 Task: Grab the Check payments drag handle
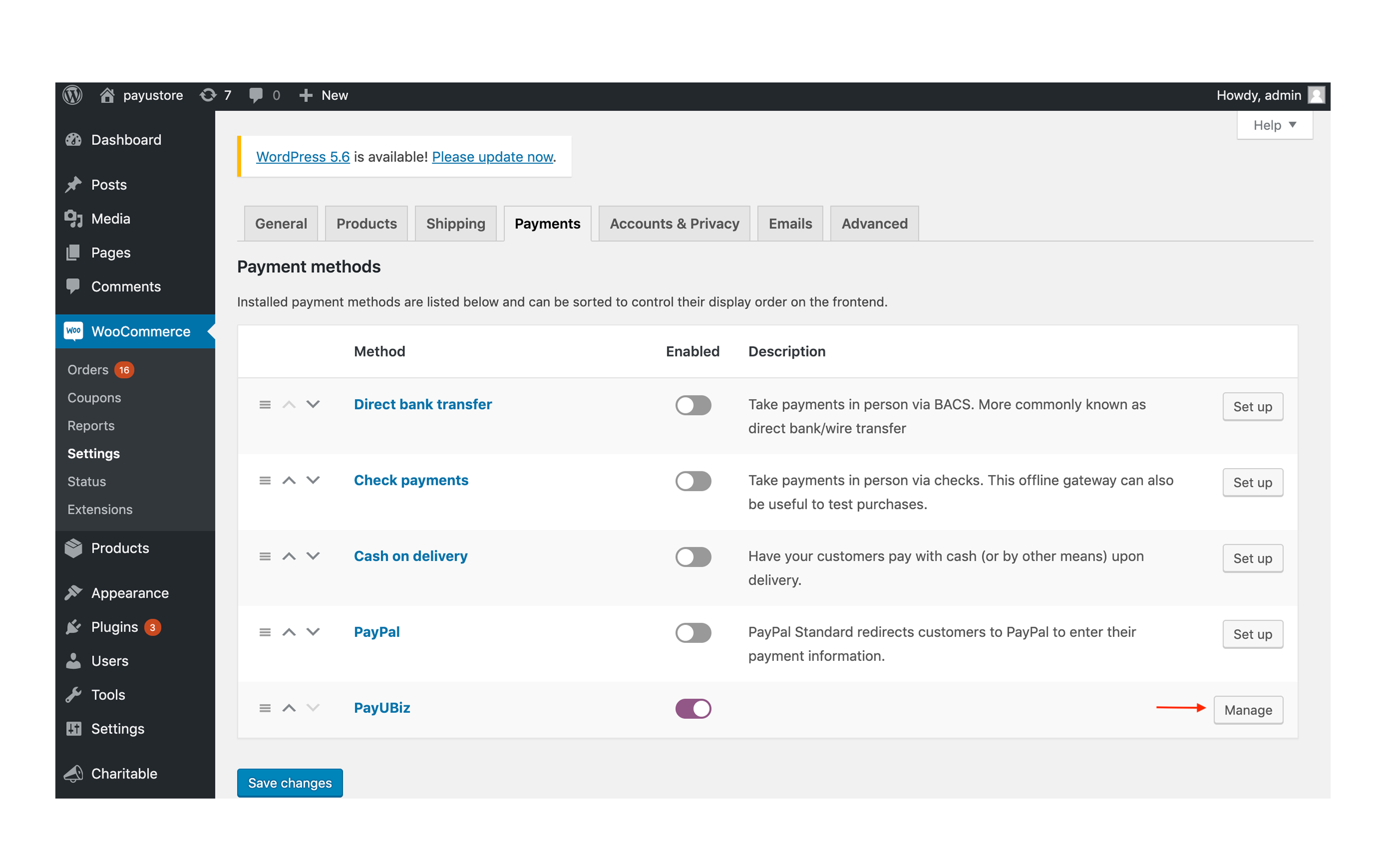pyautogui.click(x=265, y=481)
